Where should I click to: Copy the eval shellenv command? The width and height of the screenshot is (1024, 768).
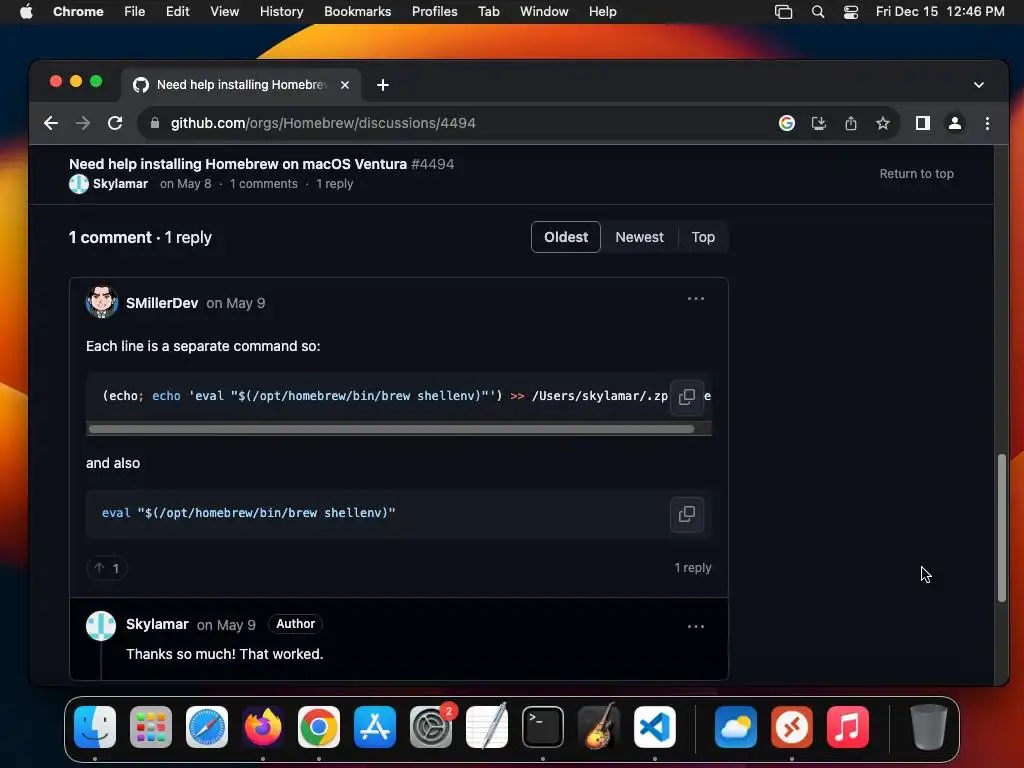687,514
